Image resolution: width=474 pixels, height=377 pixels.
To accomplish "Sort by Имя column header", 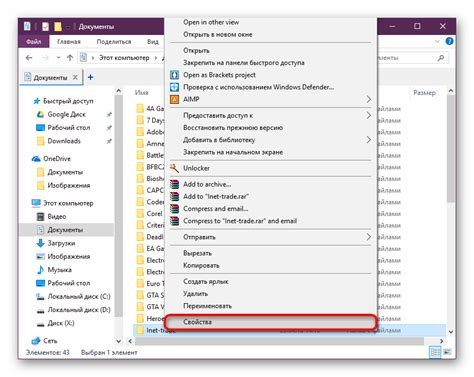I will pos(142,93).
